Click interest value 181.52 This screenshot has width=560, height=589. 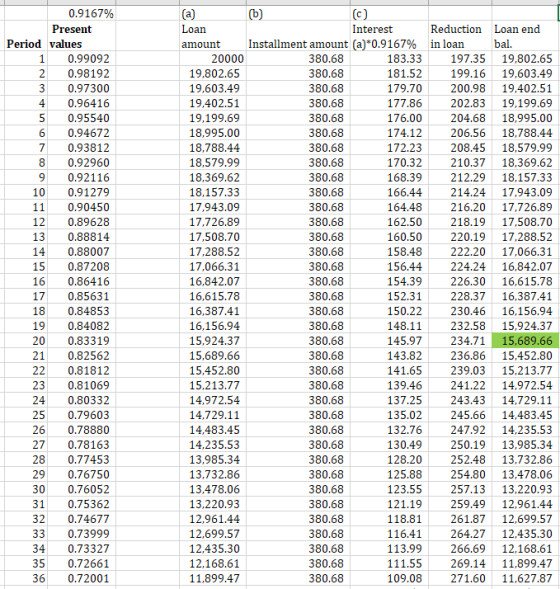(x=405, y=74)
